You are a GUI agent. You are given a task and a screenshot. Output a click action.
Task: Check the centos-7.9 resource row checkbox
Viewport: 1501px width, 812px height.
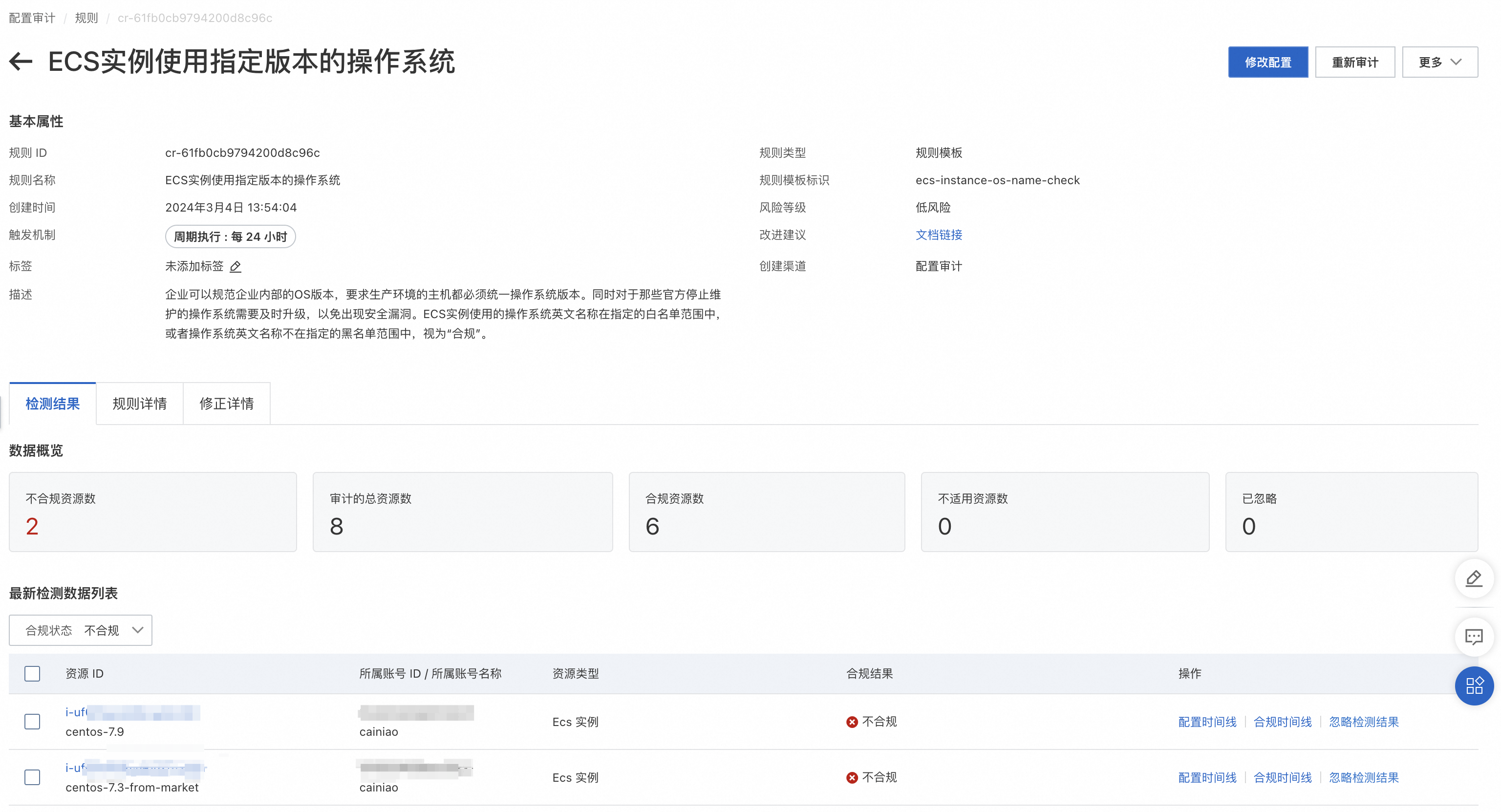point(33,722)
